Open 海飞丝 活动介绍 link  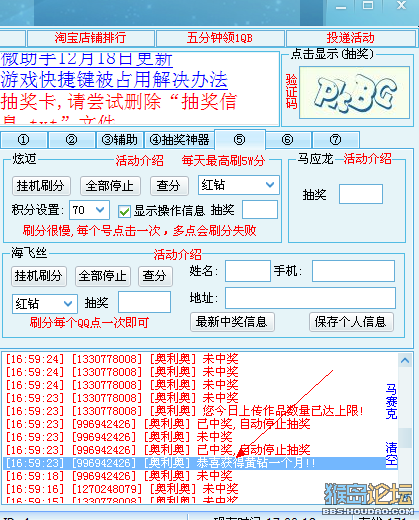tap(177, 255)
